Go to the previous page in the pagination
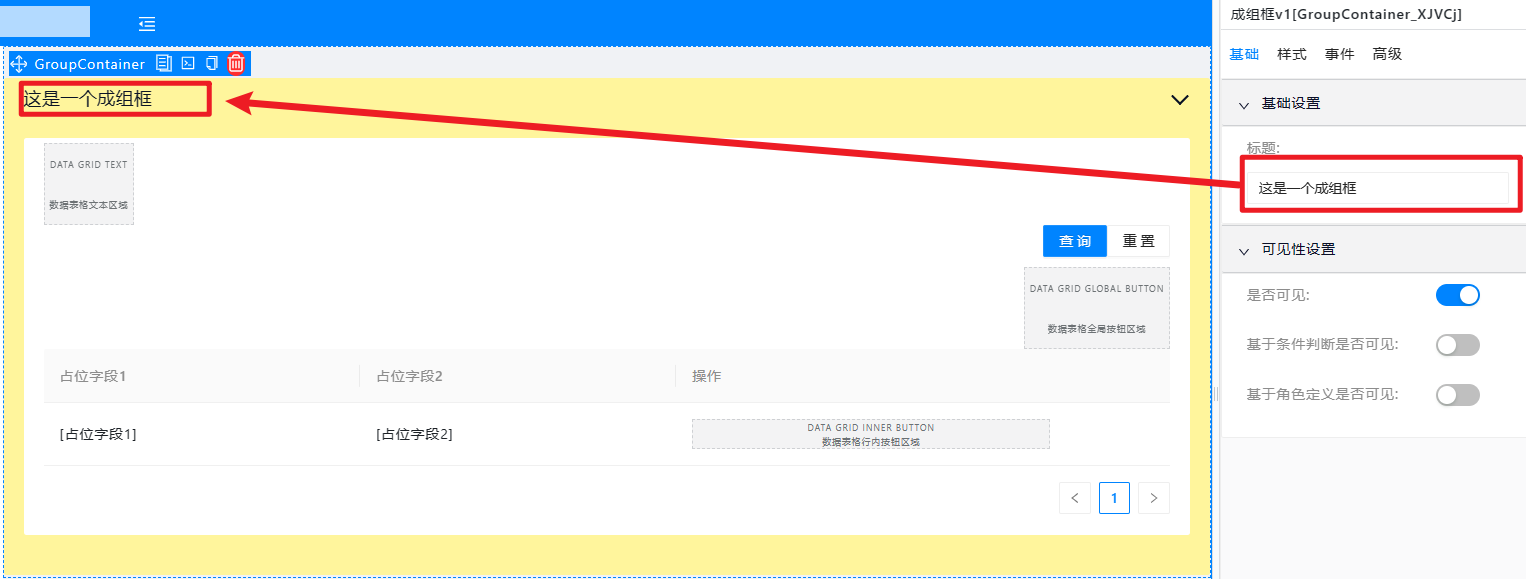1526x579 pixels. click(x=1075, y=498)
